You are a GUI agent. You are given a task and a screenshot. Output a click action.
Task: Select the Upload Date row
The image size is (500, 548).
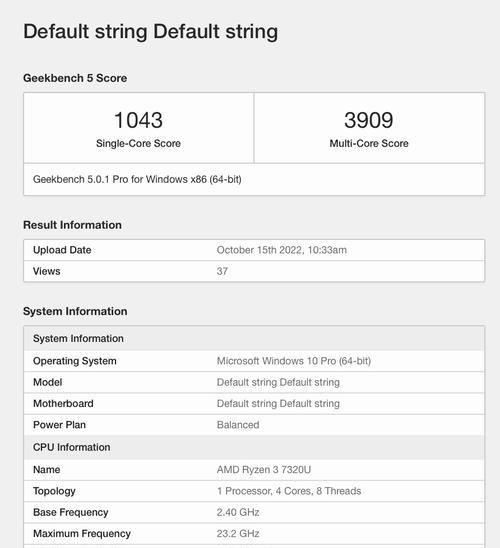(x=254, y=250)
